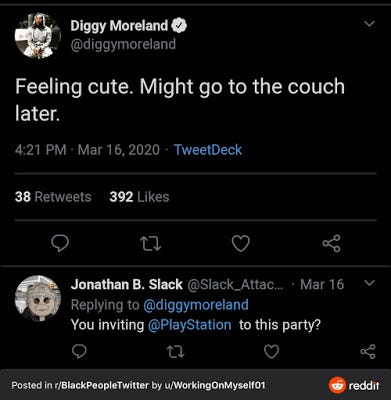Open the @PlayStation mention

[x=189, y=325]
